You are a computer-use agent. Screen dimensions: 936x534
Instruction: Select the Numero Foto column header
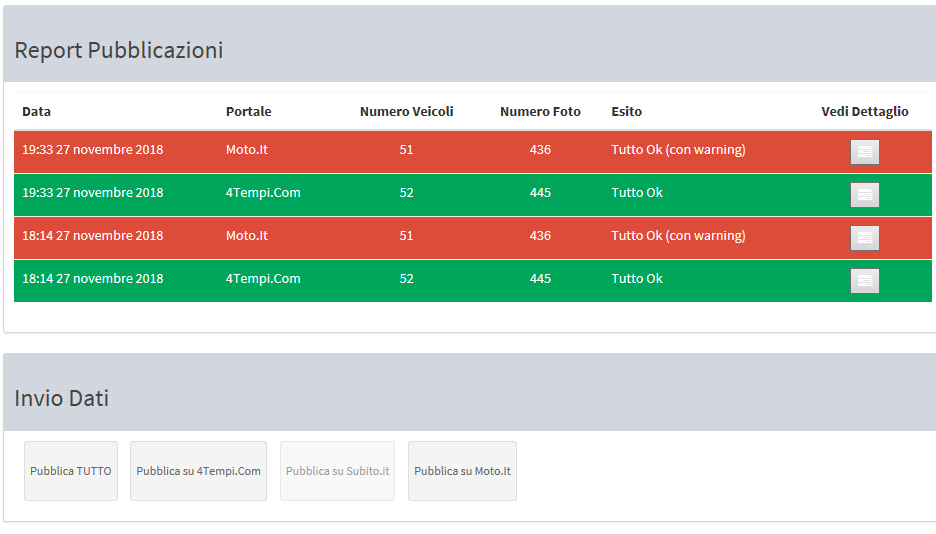[540, 112]
